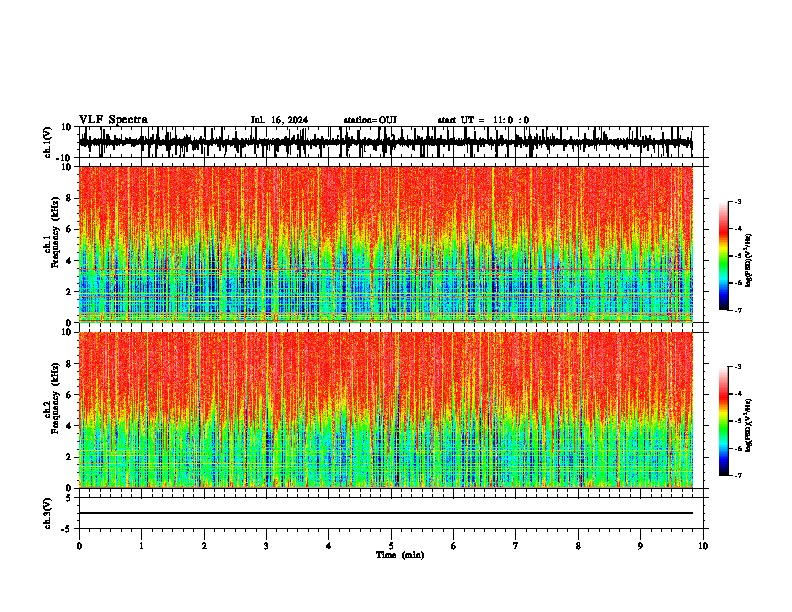This screenshot has width=792, height=612.
Task: Click the "ch.1(V)" waveform axis label
Action: coord(48,142)
